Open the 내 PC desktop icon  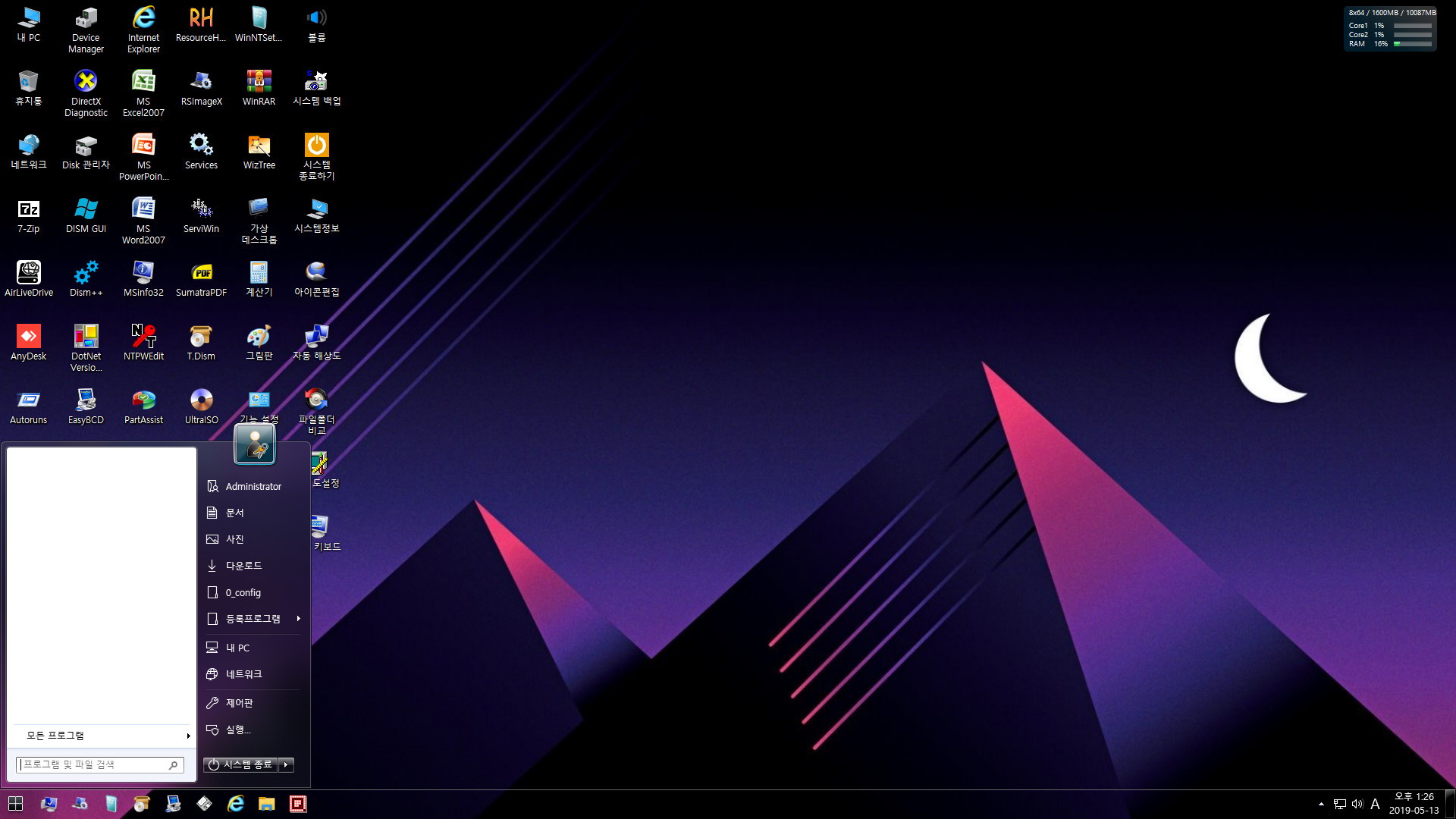click(29, 24)
